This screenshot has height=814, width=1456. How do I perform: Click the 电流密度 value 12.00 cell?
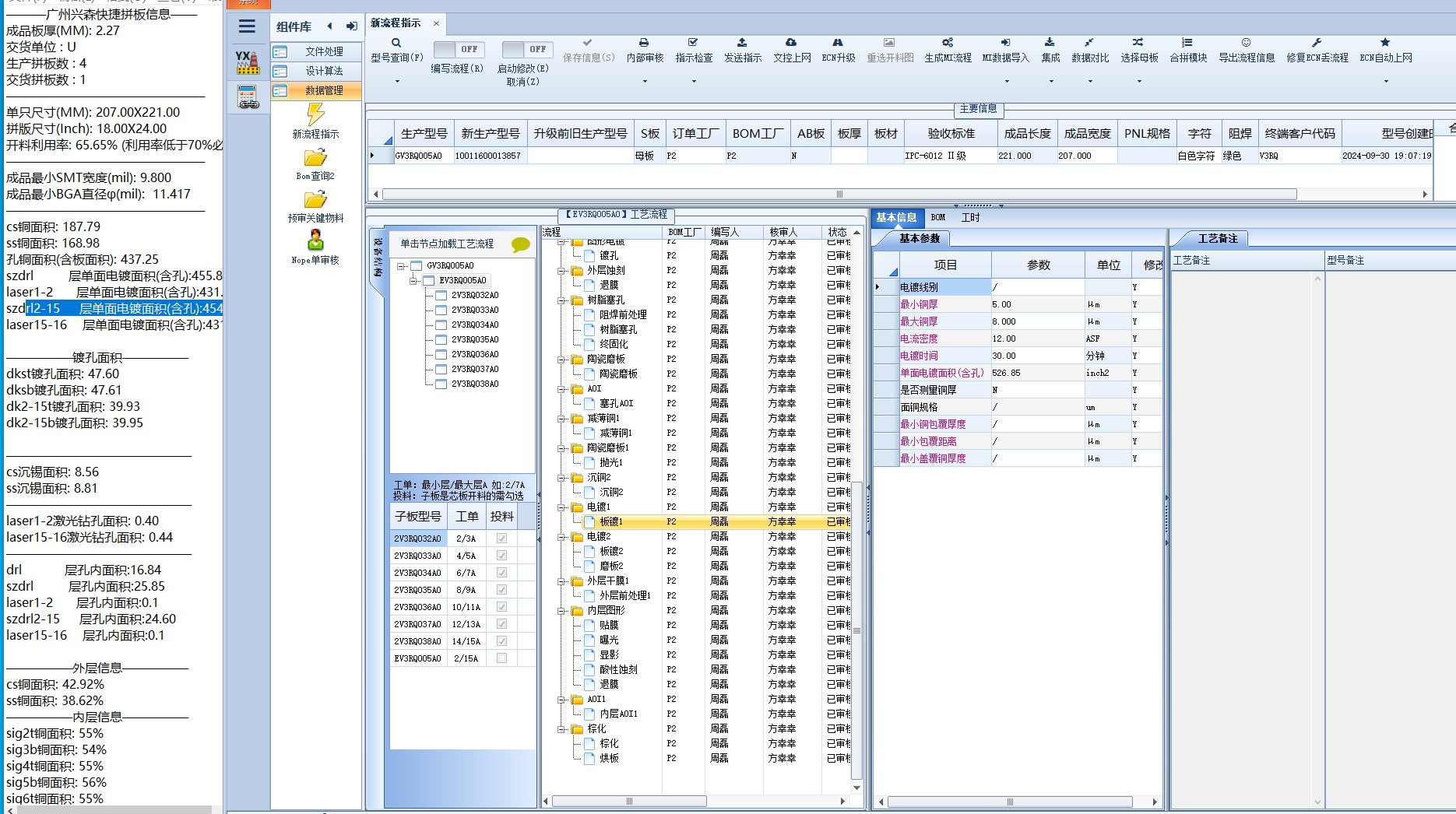1037,339
